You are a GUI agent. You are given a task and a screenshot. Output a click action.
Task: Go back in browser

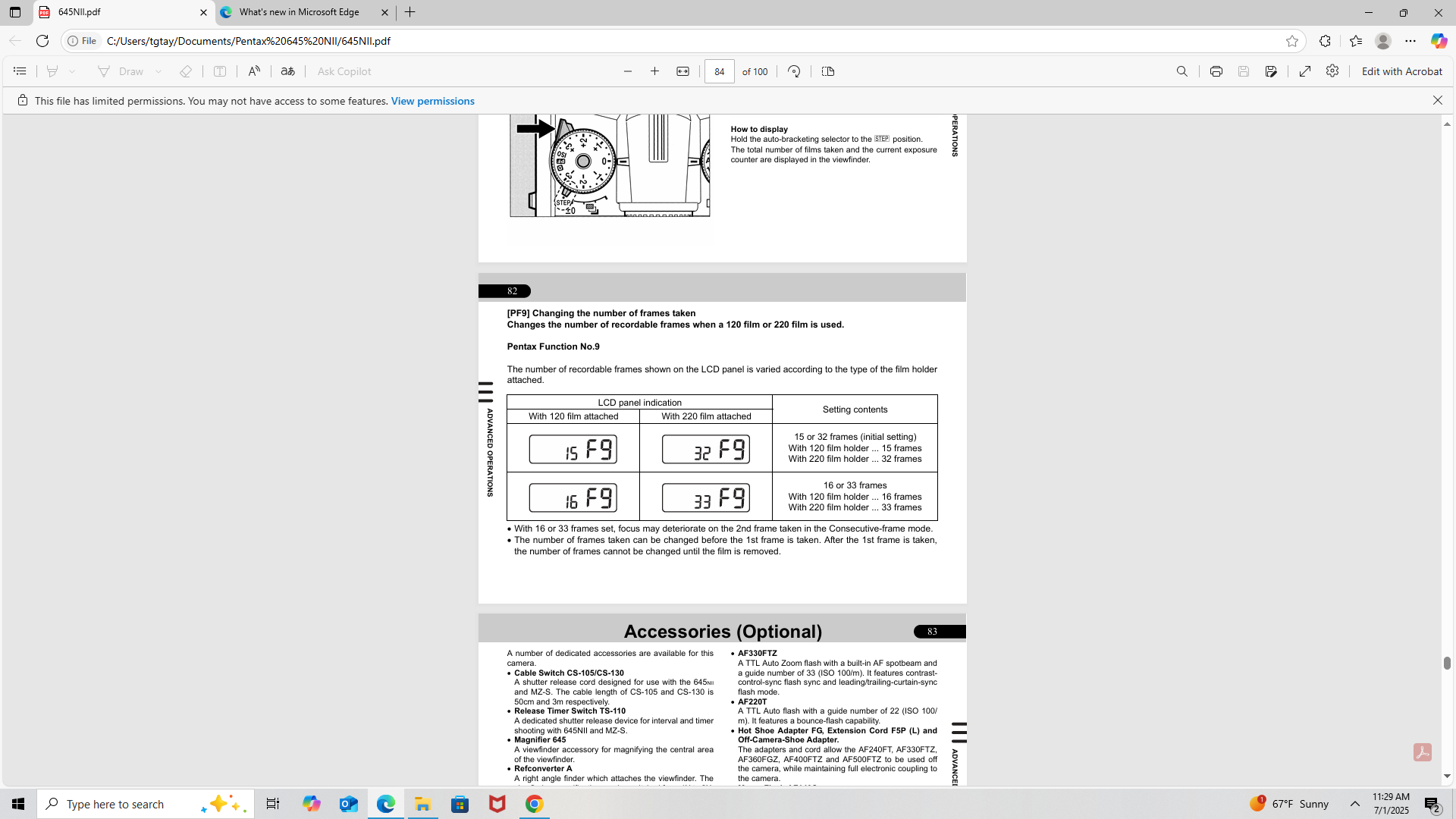pos(15,41)
